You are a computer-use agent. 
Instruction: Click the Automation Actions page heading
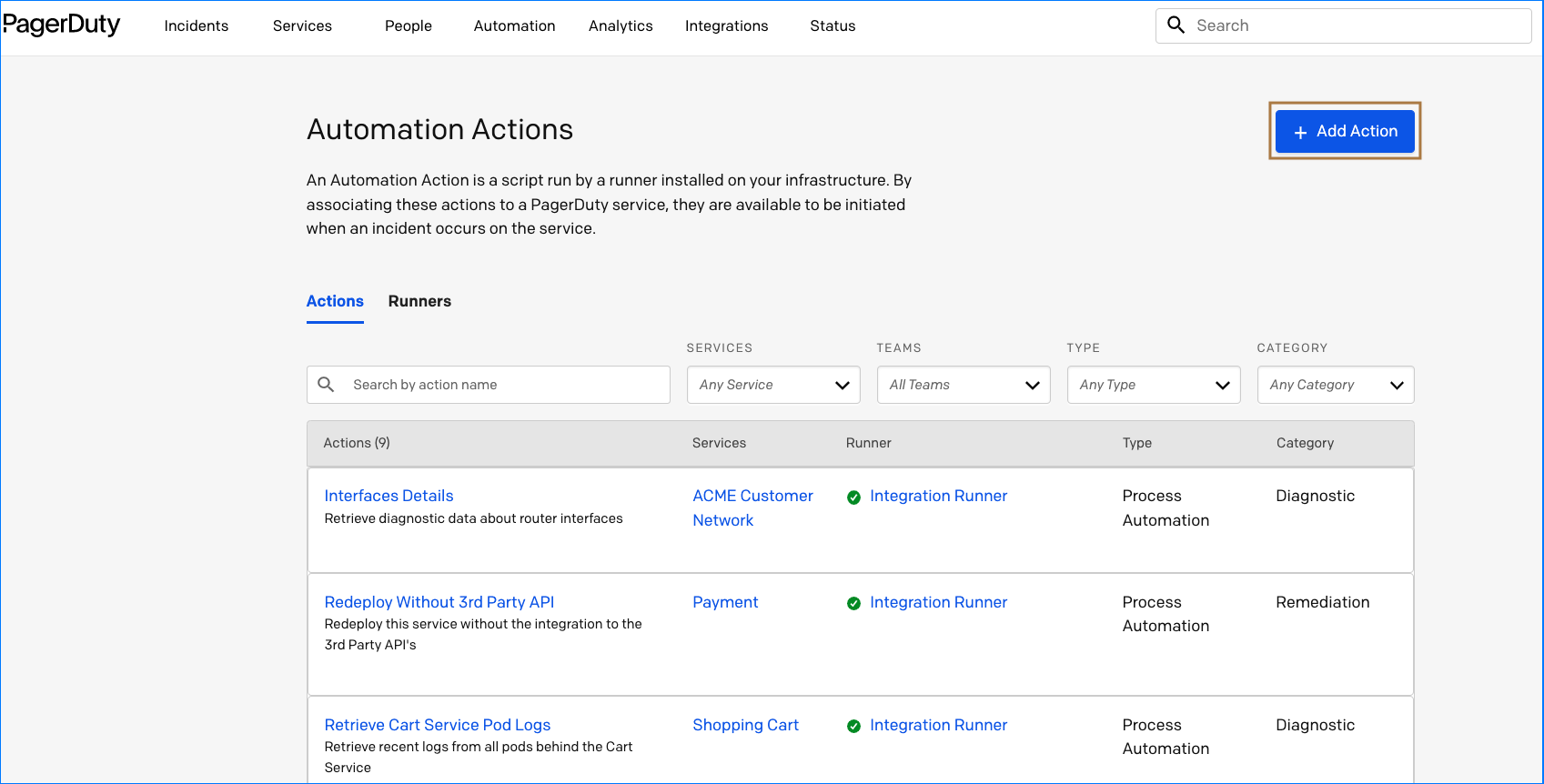[x=439, y=129]
